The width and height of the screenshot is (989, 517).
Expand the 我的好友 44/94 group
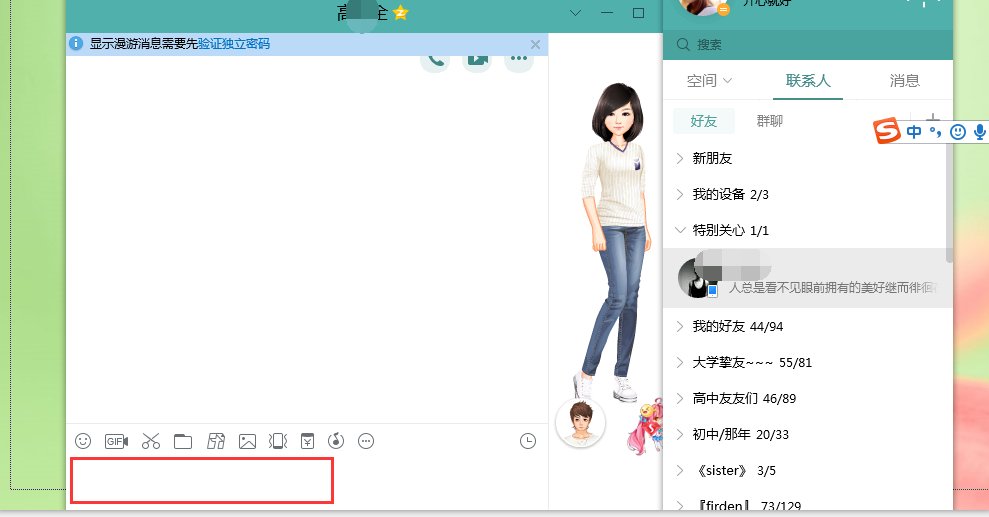pos(807,326)
